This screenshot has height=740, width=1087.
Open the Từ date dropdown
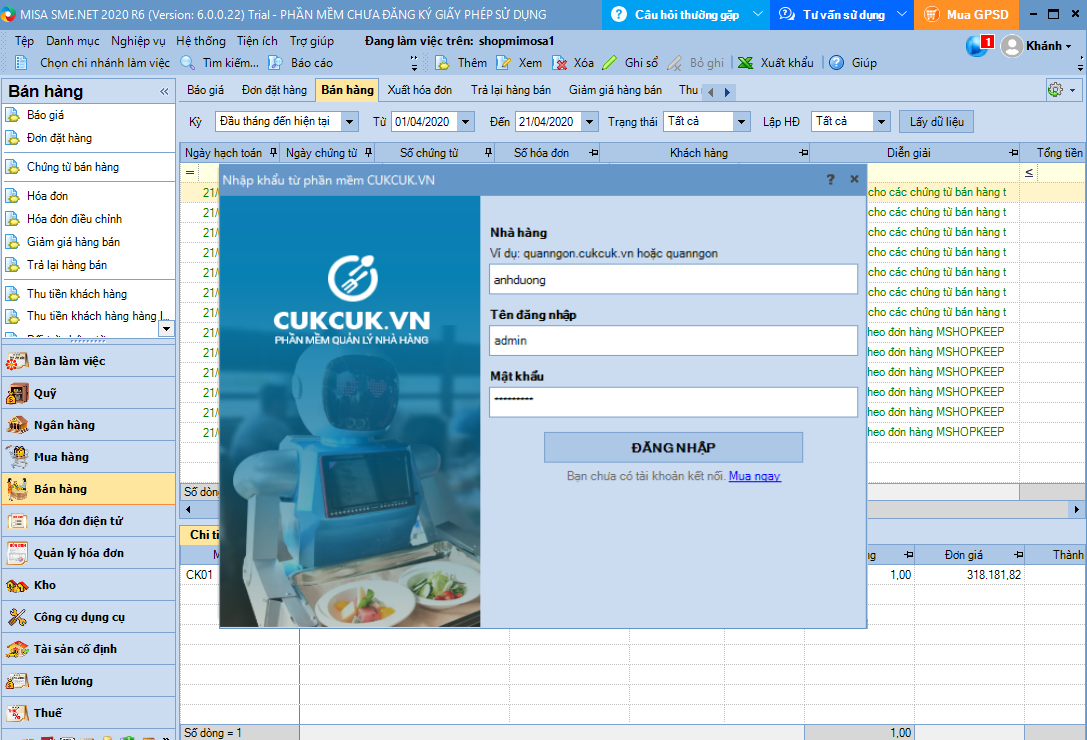tap(466, 122)
